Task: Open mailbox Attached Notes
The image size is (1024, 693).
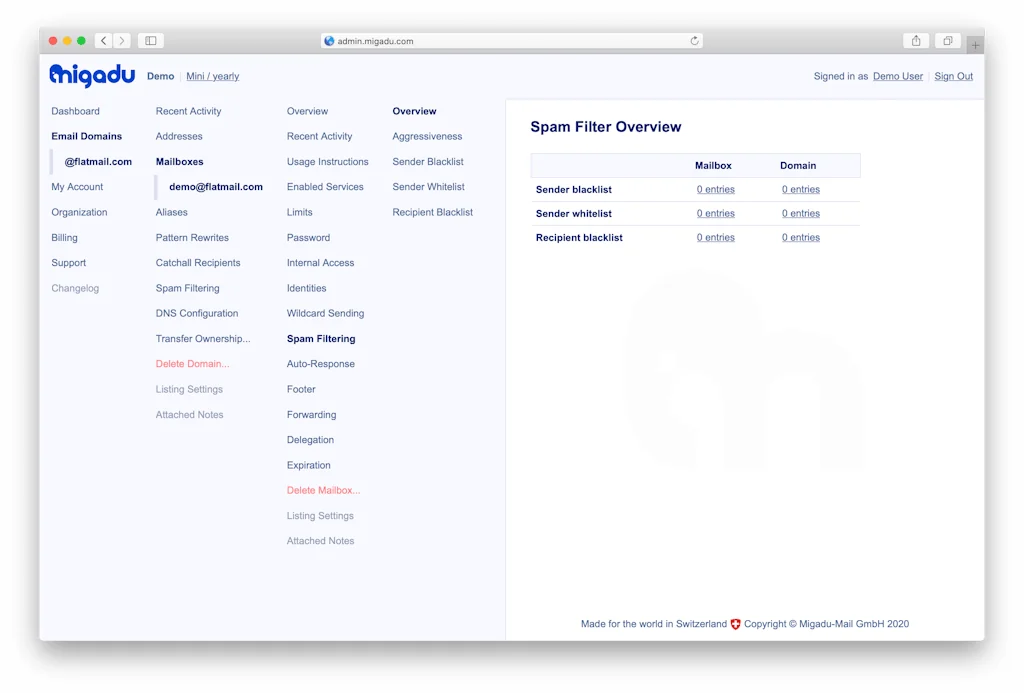Action: pos(320,541)
